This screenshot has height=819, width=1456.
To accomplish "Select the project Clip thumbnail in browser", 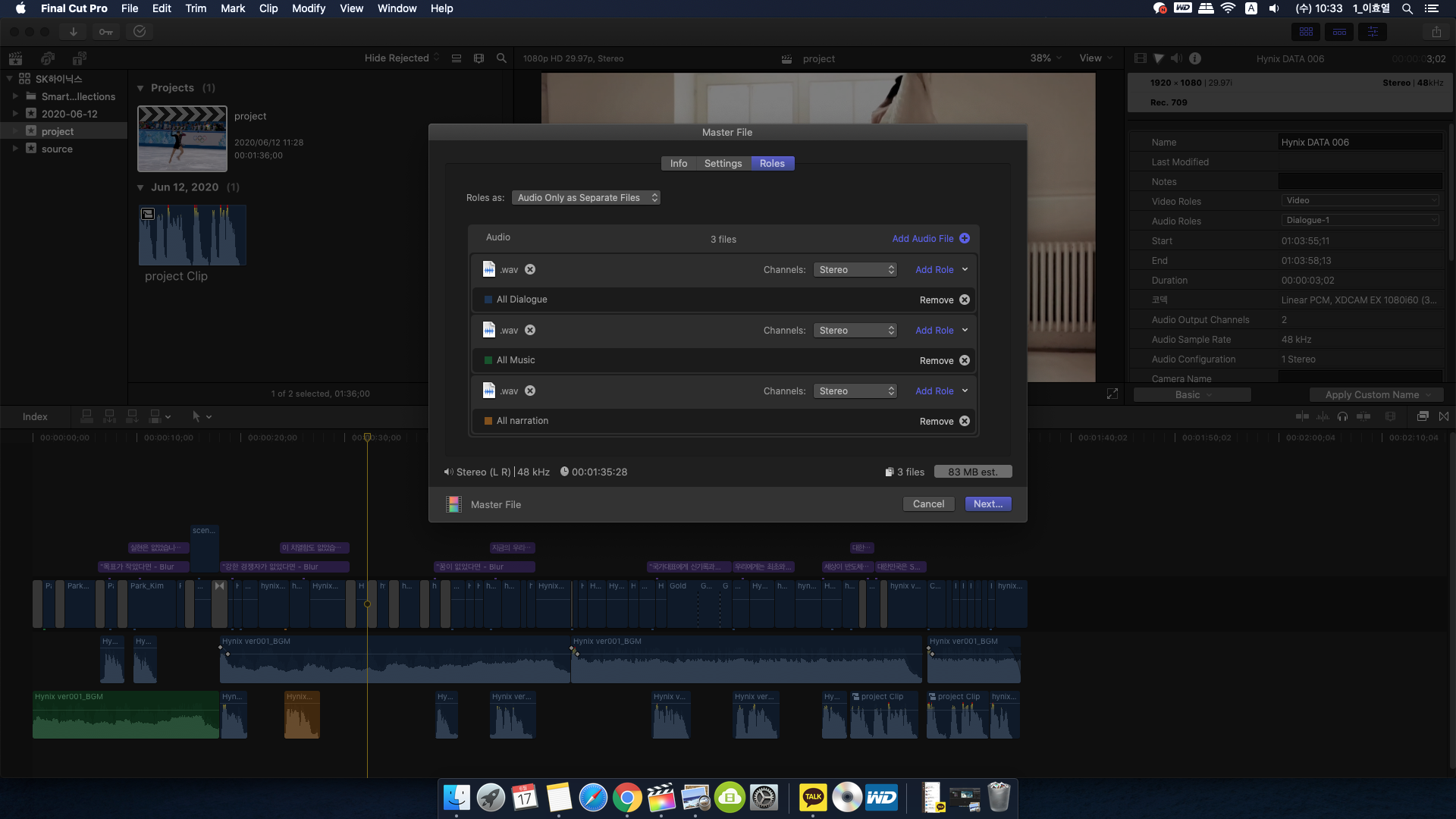I will (x=193, y=235).
